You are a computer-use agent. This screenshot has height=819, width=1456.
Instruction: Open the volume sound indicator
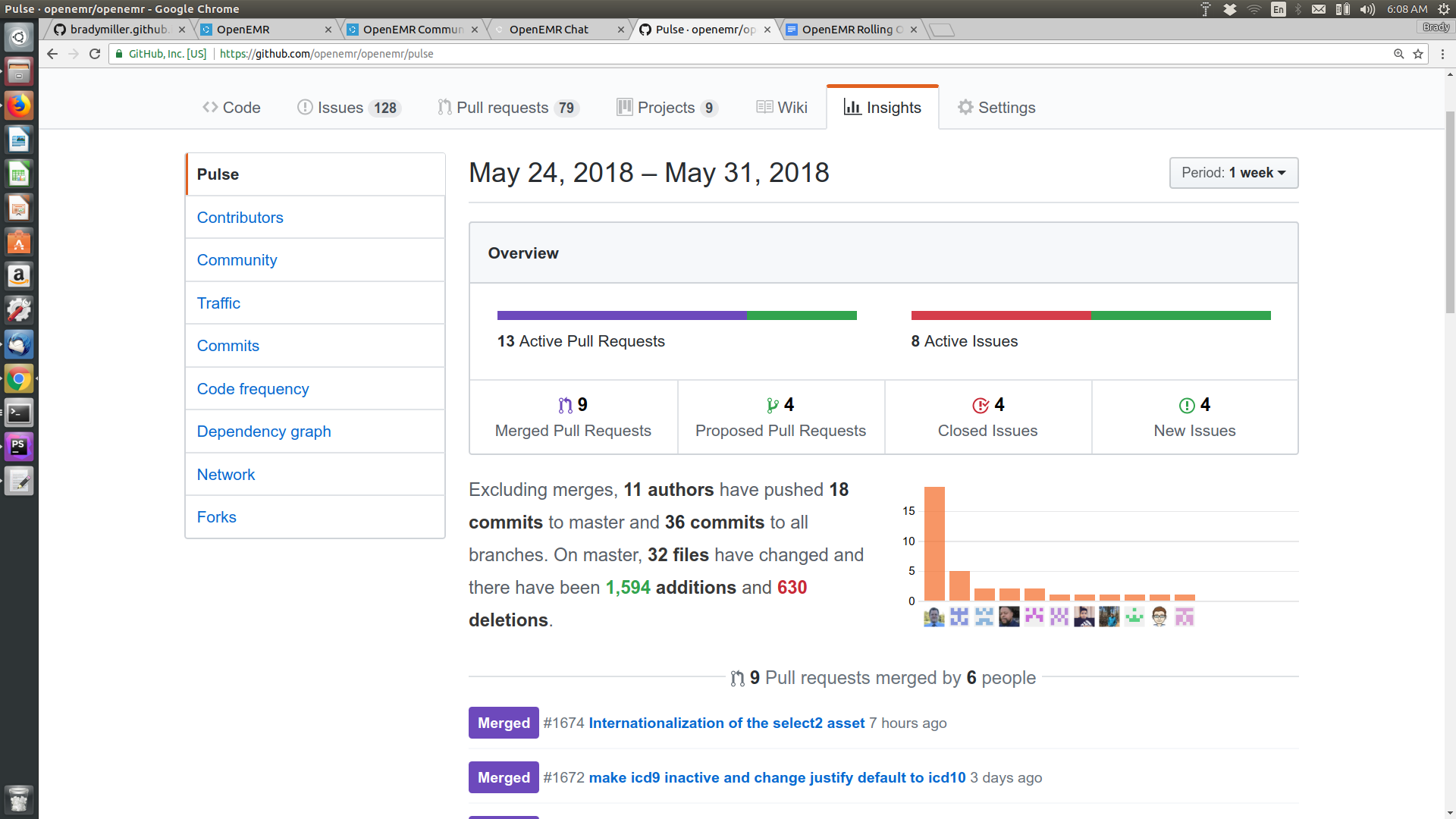tap(1367, 9)
